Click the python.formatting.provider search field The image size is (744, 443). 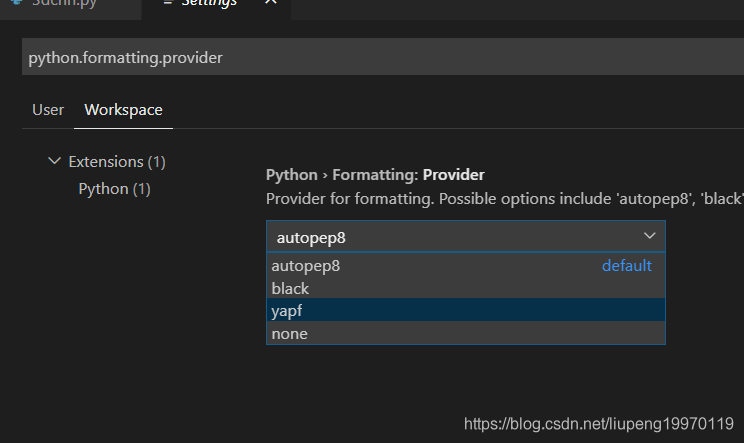point(380,57)
